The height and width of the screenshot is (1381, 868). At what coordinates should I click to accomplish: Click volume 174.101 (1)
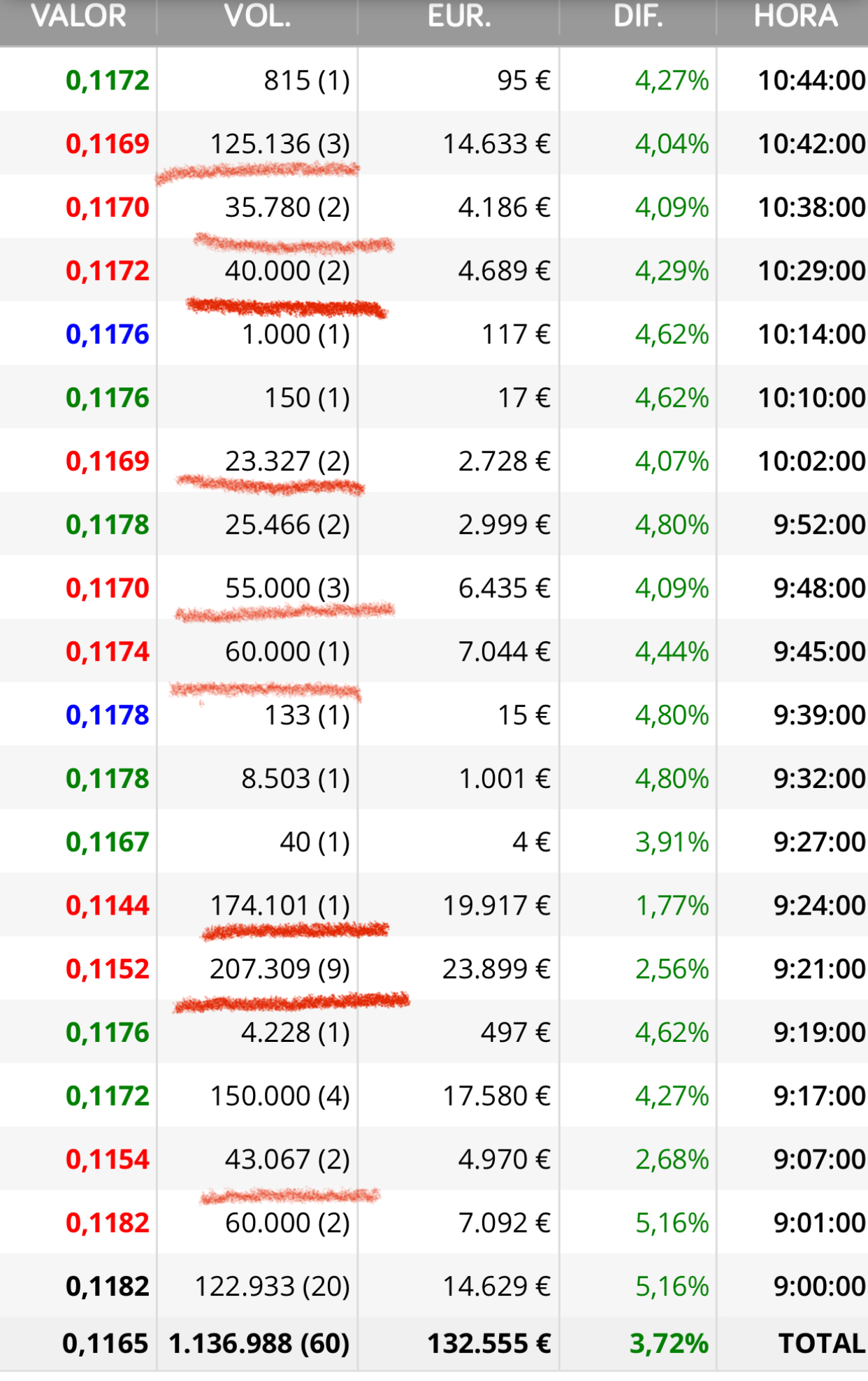click(x=280, y=906)
